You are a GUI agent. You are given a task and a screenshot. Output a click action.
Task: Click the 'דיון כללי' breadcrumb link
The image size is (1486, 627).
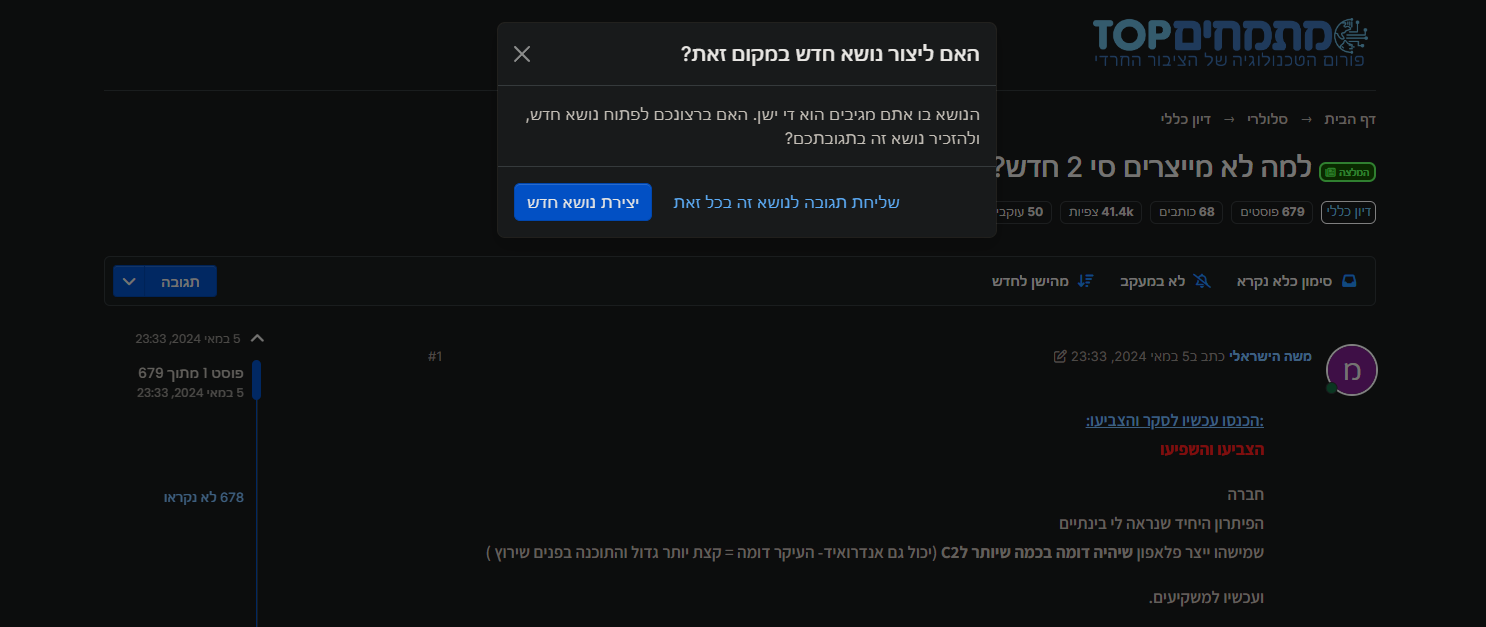coord(1186,119)
